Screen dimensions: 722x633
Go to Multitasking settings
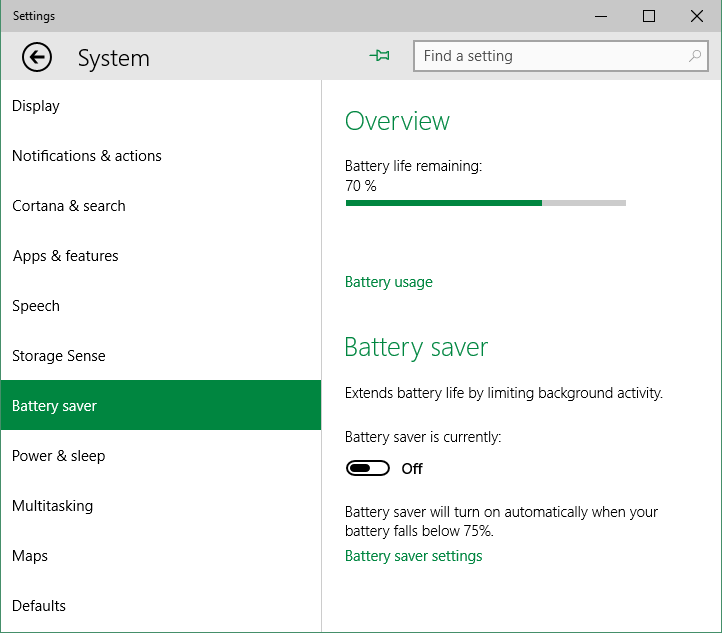pos(53,506)
